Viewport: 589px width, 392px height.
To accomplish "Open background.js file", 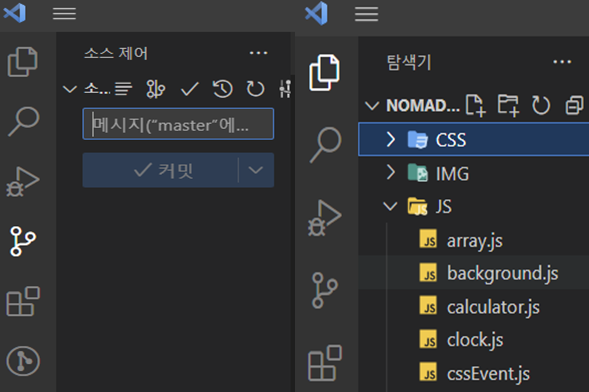I will point(474,273).
